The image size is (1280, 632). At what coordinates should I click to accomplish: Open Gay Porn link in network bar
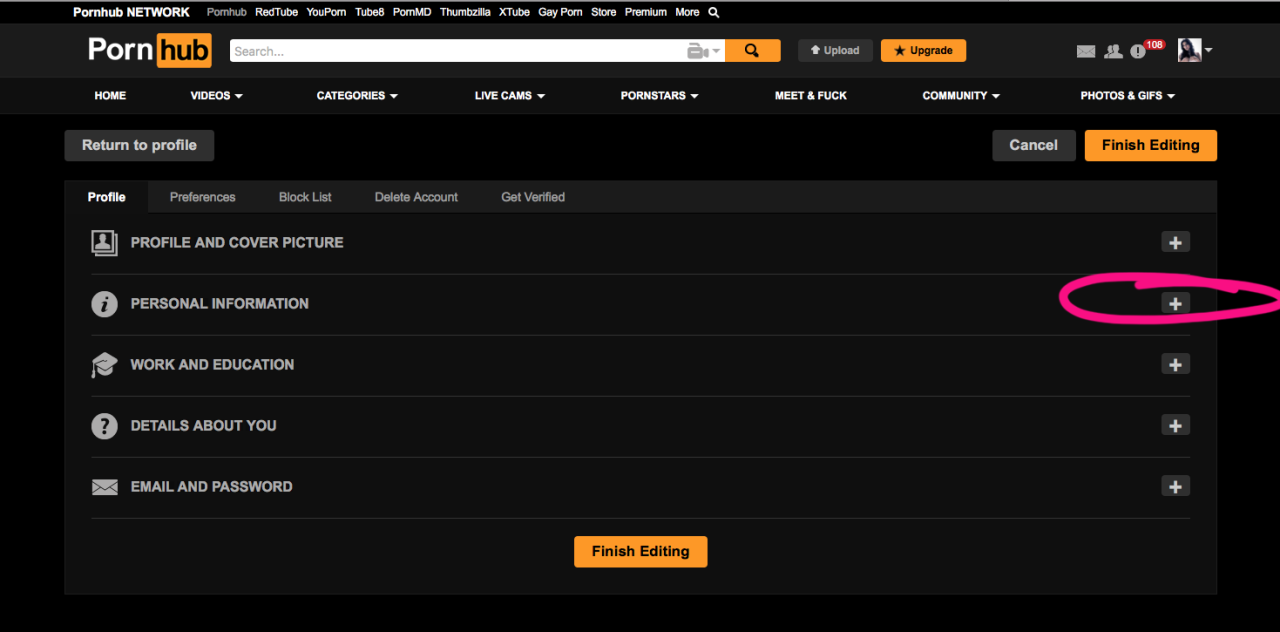click(560, 12)
